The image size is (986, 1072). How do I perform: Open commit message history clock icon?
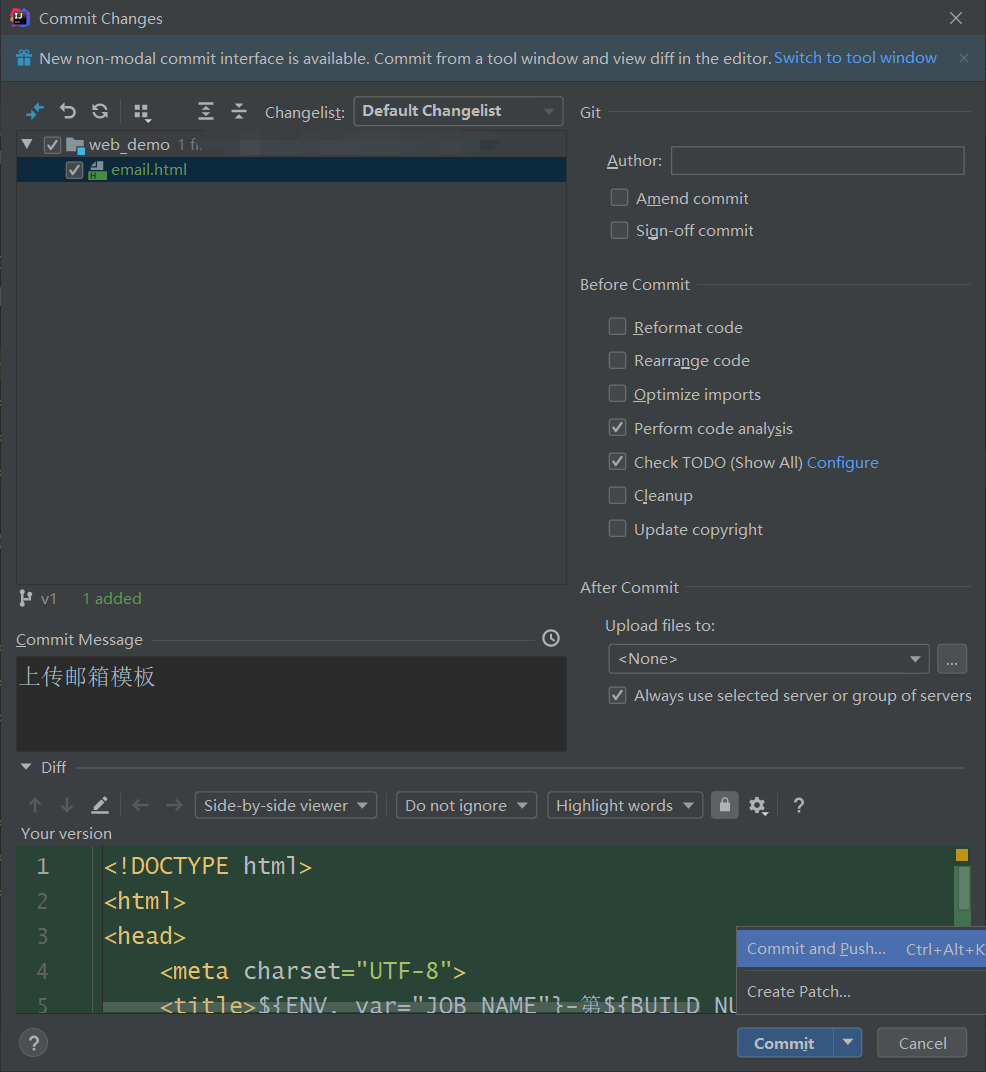[x=550, y=638]
